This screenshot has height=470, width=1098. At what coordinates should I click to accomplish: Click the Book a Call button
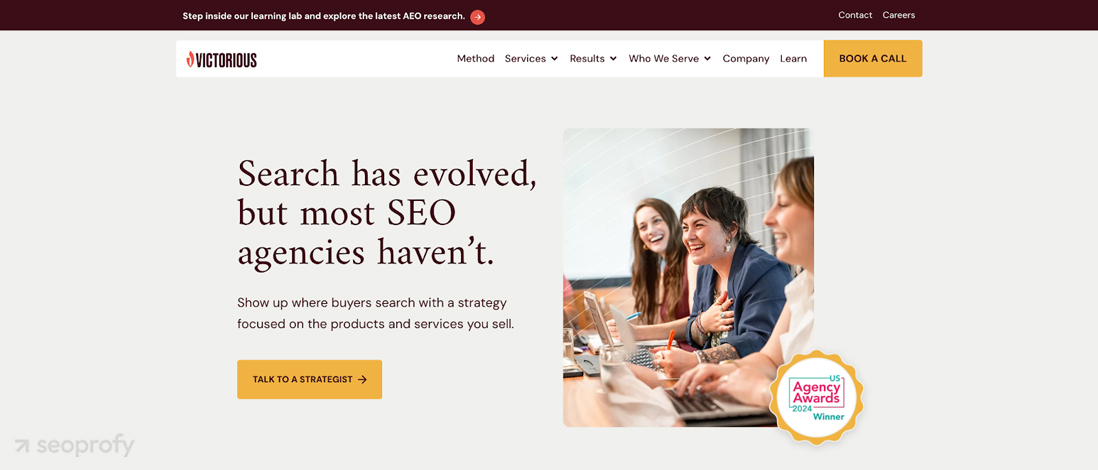click(873, 58)
